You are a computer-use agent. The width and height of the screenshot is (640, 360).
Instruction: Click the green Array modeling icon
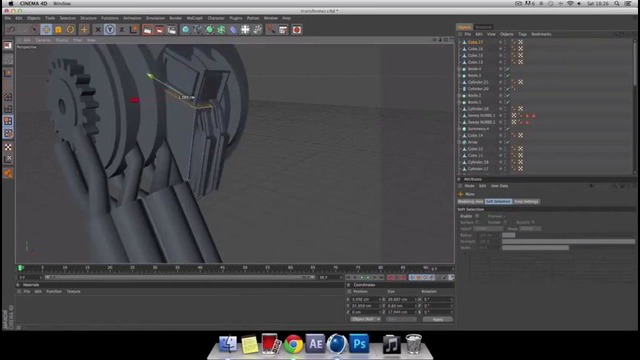click(x=221, y=29)
